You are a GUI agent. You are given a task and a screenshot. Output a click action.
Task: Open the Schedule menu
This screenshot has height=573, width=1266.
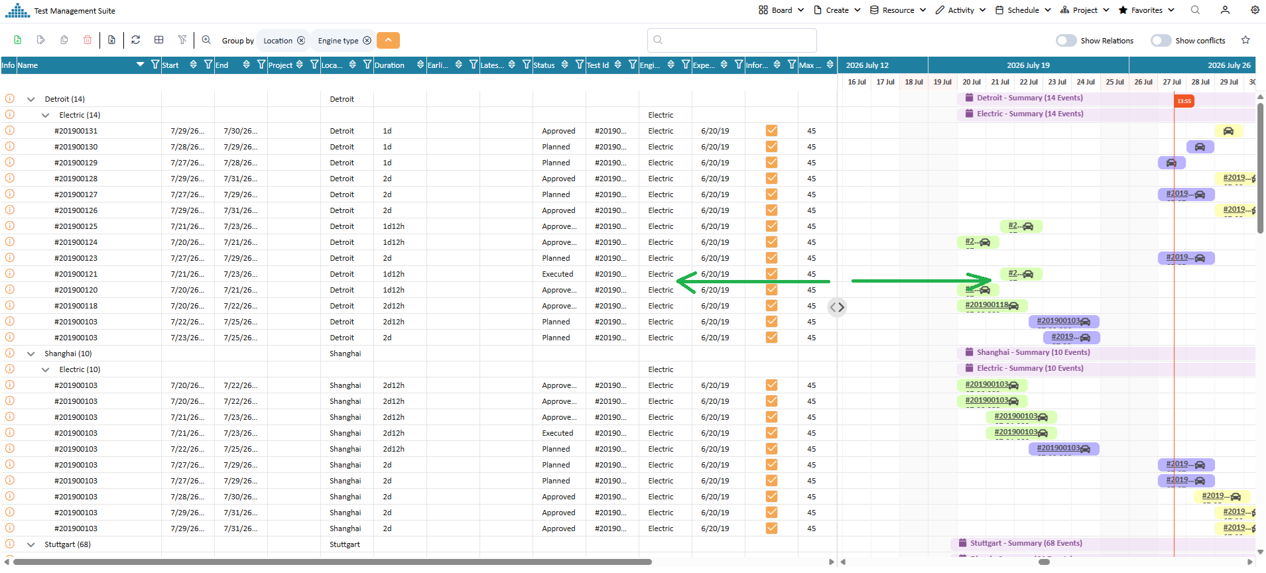(1022, 10)
